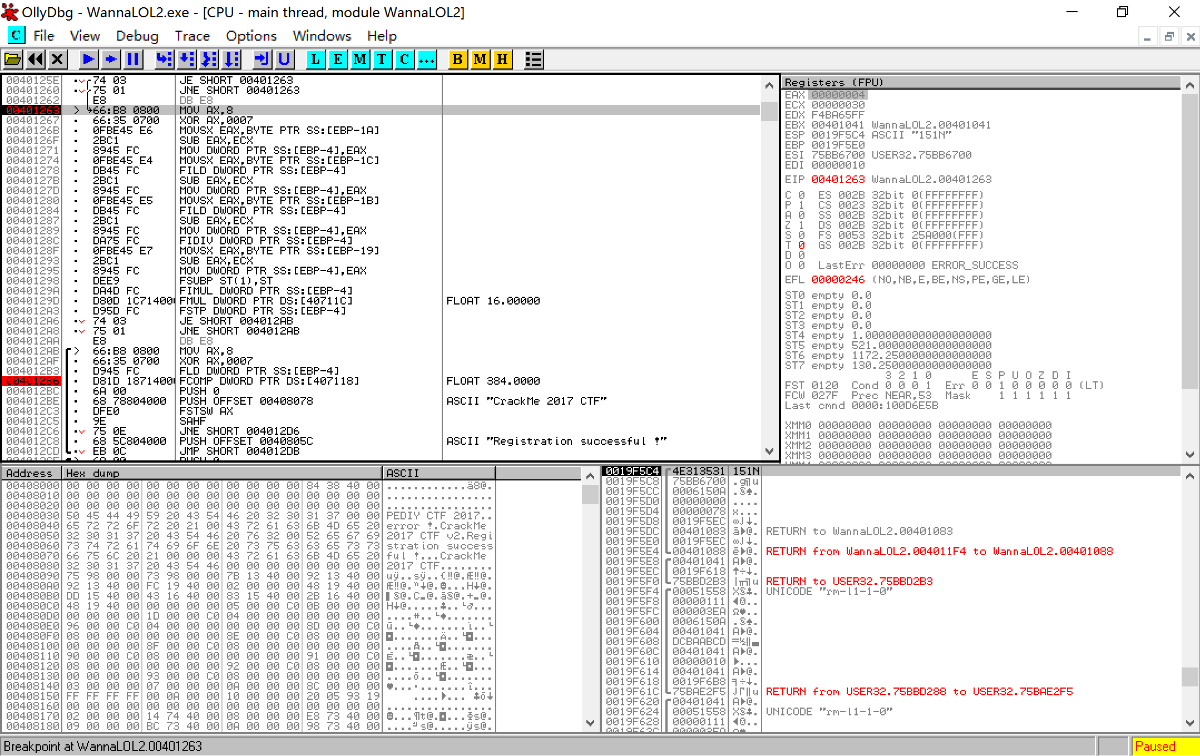The image size is (1200, 756).
Task: Show memory breakpoints with the yellow M icon
Action: [x=480, y=60]
